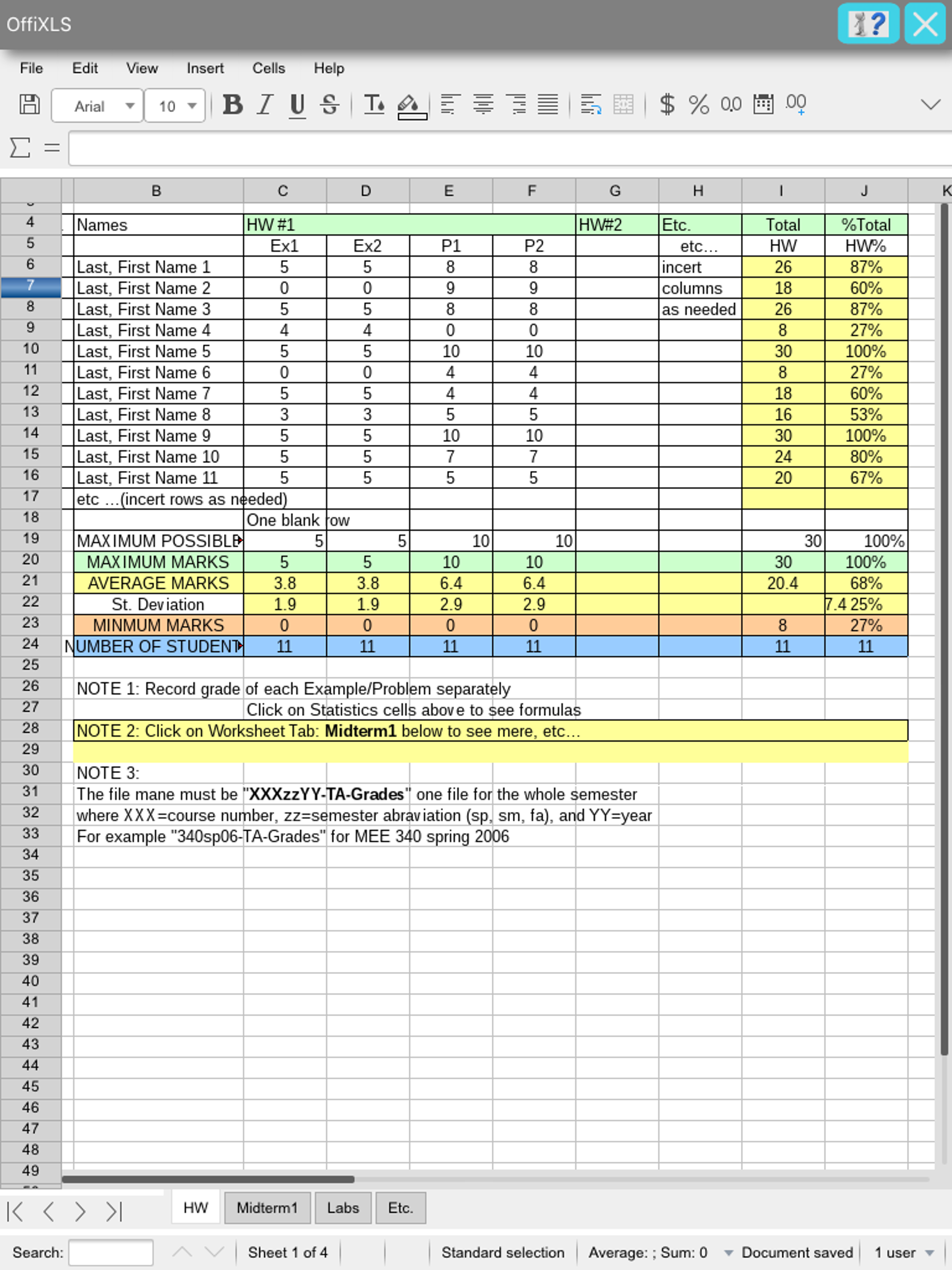Screen dimensions: 952x1270
Task: Expand the toolbar overflow chevron
Action: click(x=930, y=105)
